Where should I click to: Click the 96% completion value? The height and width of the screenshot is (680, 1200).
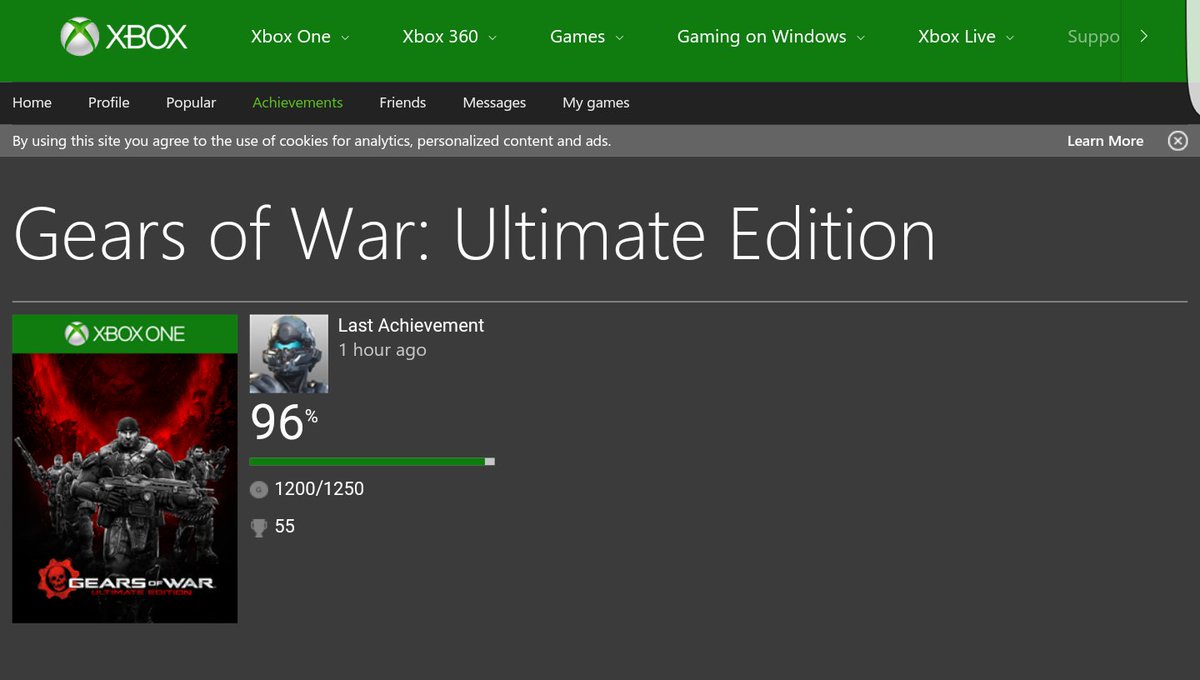[284, 423]
